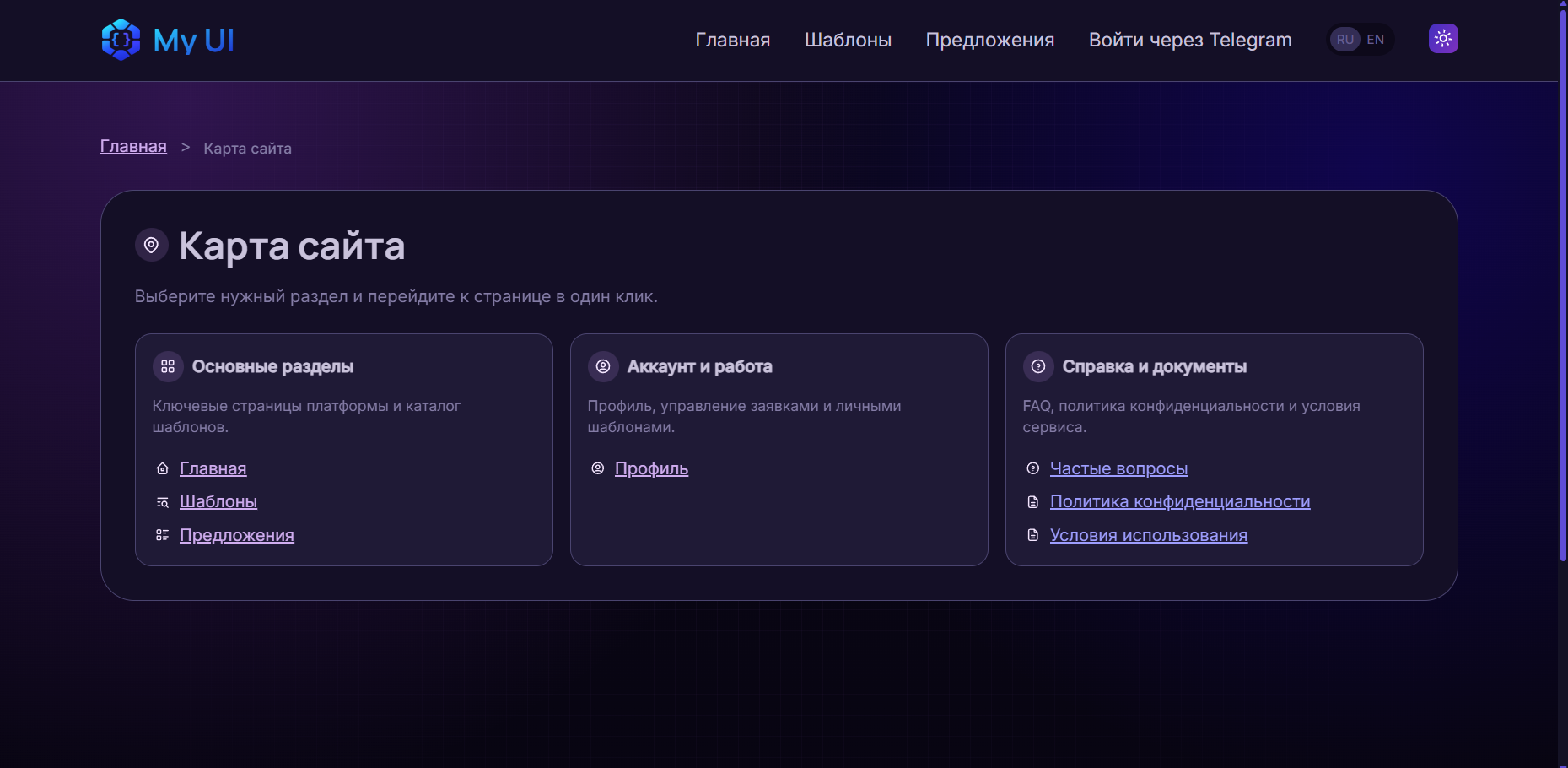Viewport: 1568px width, 768px height.
Task: Open the Частые вопросы link
Action: click(x=1118, y=468)
